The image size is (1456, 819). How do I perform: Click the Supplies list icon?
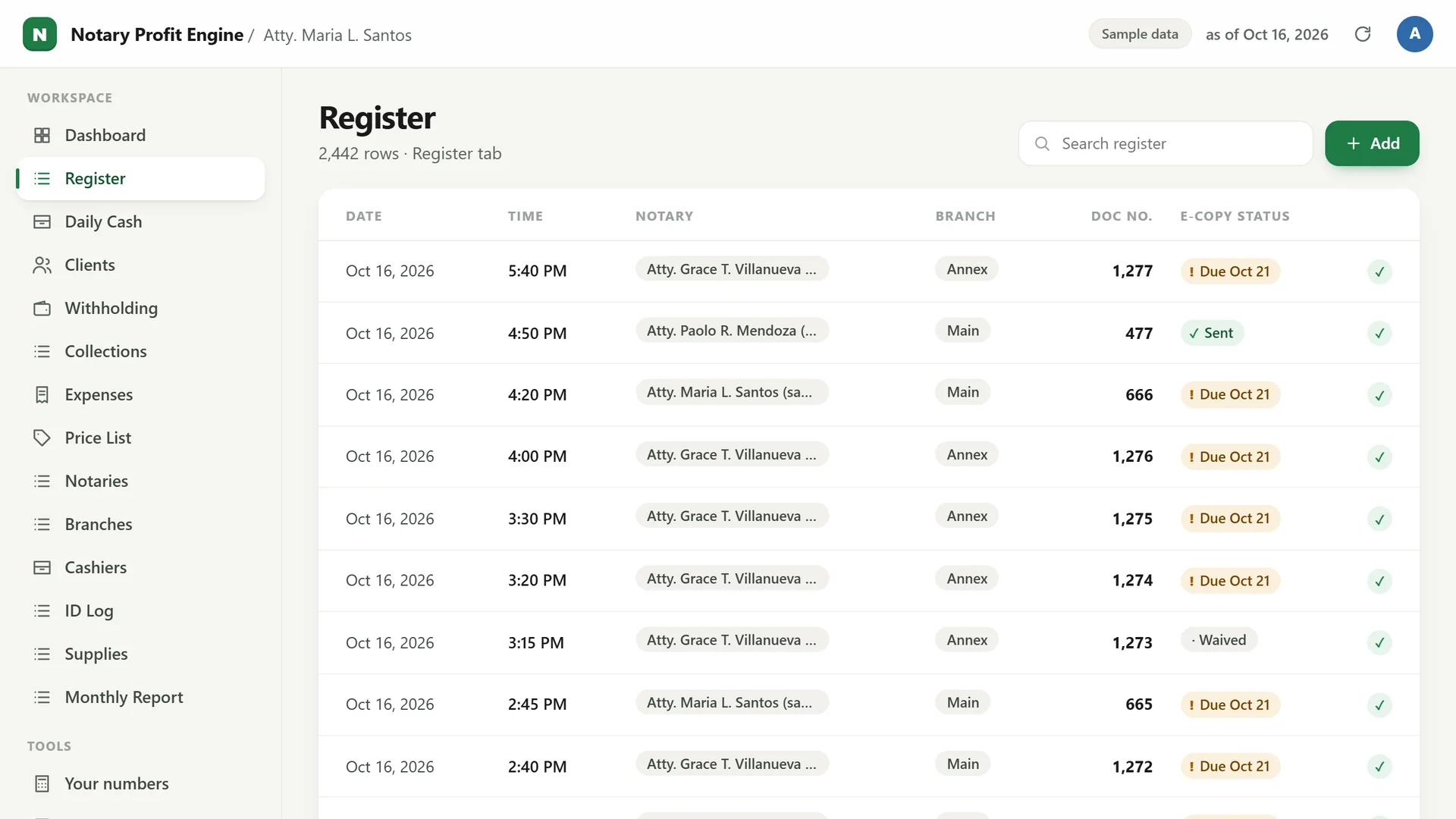[x=42, y=654]
